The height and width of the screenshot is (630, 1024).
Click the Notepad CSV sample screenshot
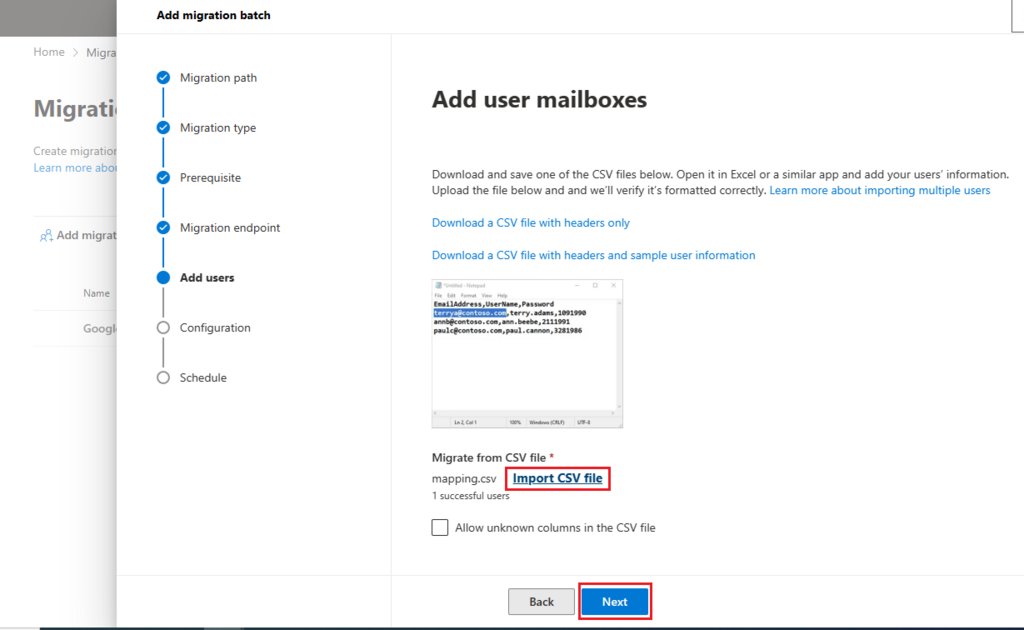tap(527, 353)
